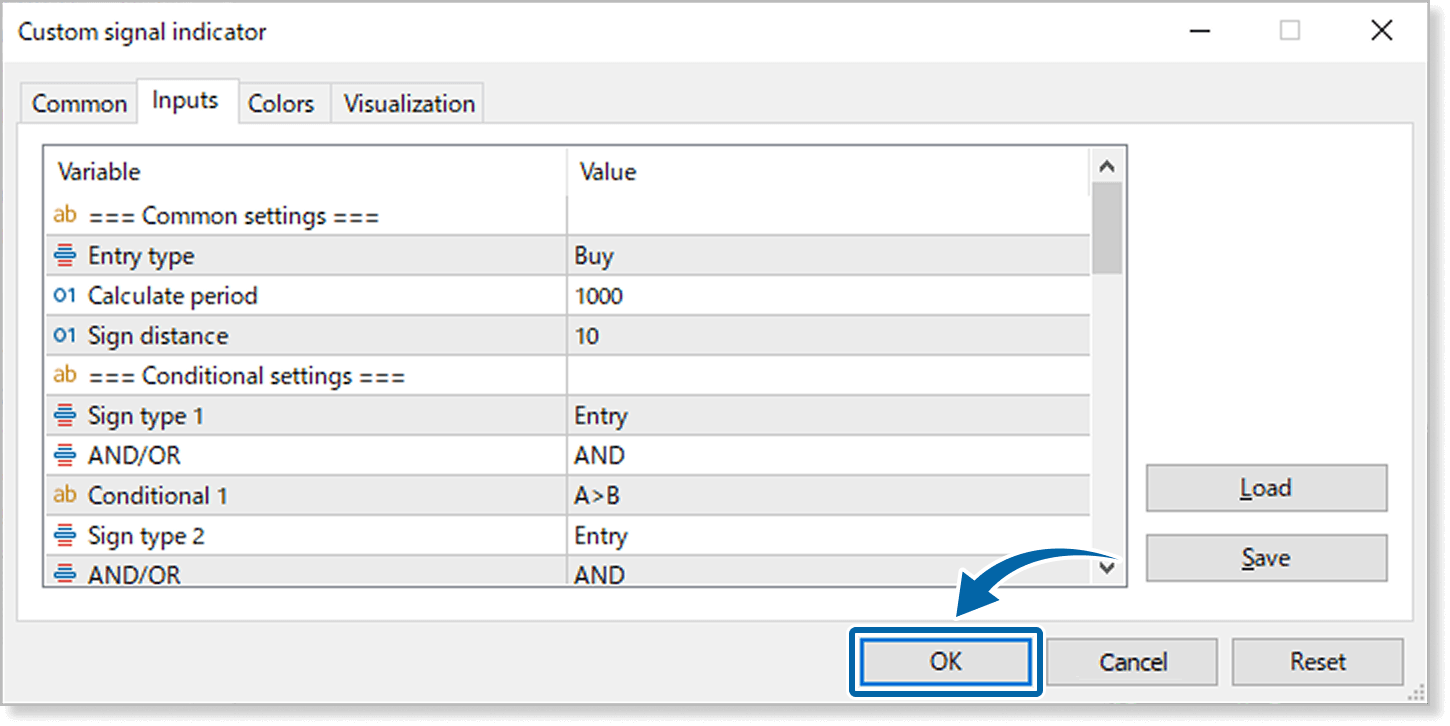Click the Load button
The height and width of the screenshot is (726, 1450).
(1266, 488)
